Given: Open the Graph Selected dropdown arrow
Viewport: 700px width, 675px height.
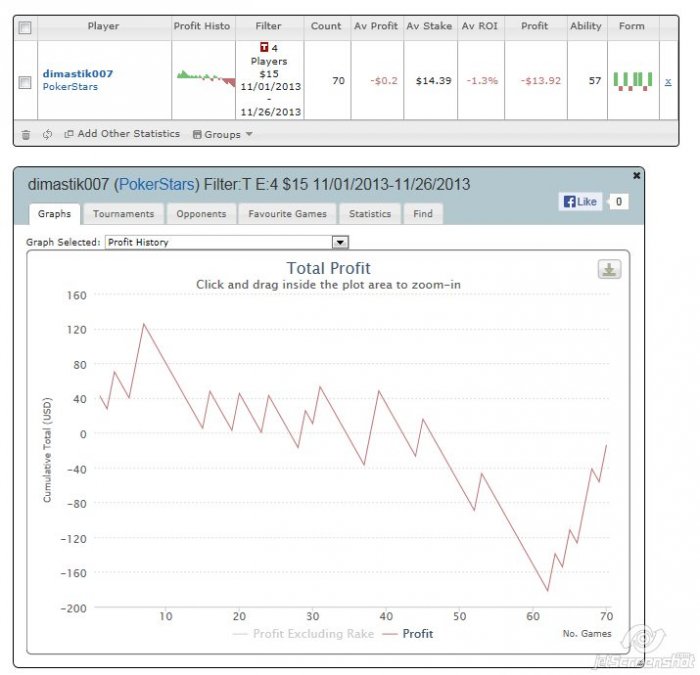Looking at the screenshot, I should click(x=340, y=242).
